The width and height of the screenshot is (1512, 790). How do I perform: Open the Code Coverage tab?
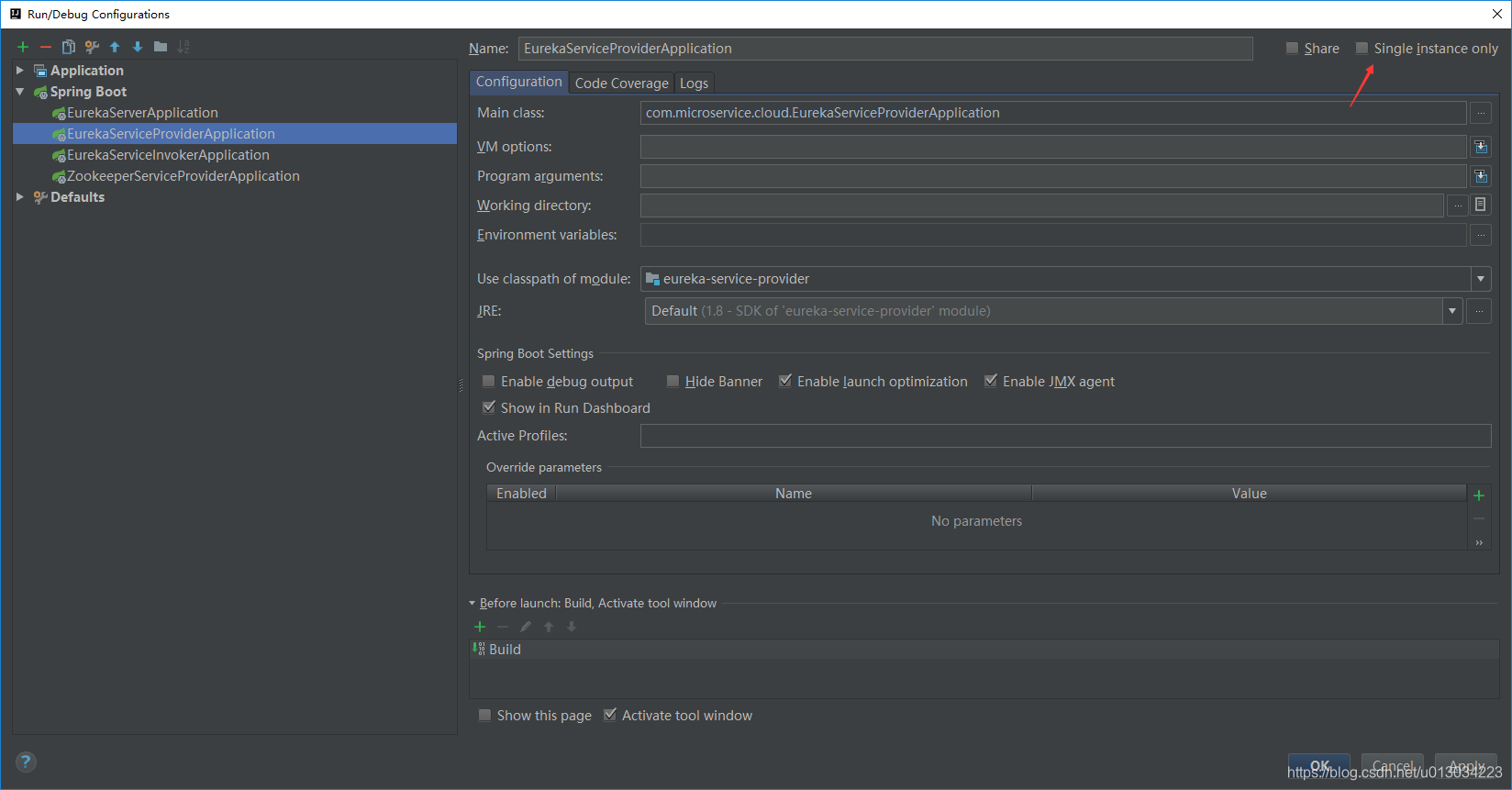621,83
